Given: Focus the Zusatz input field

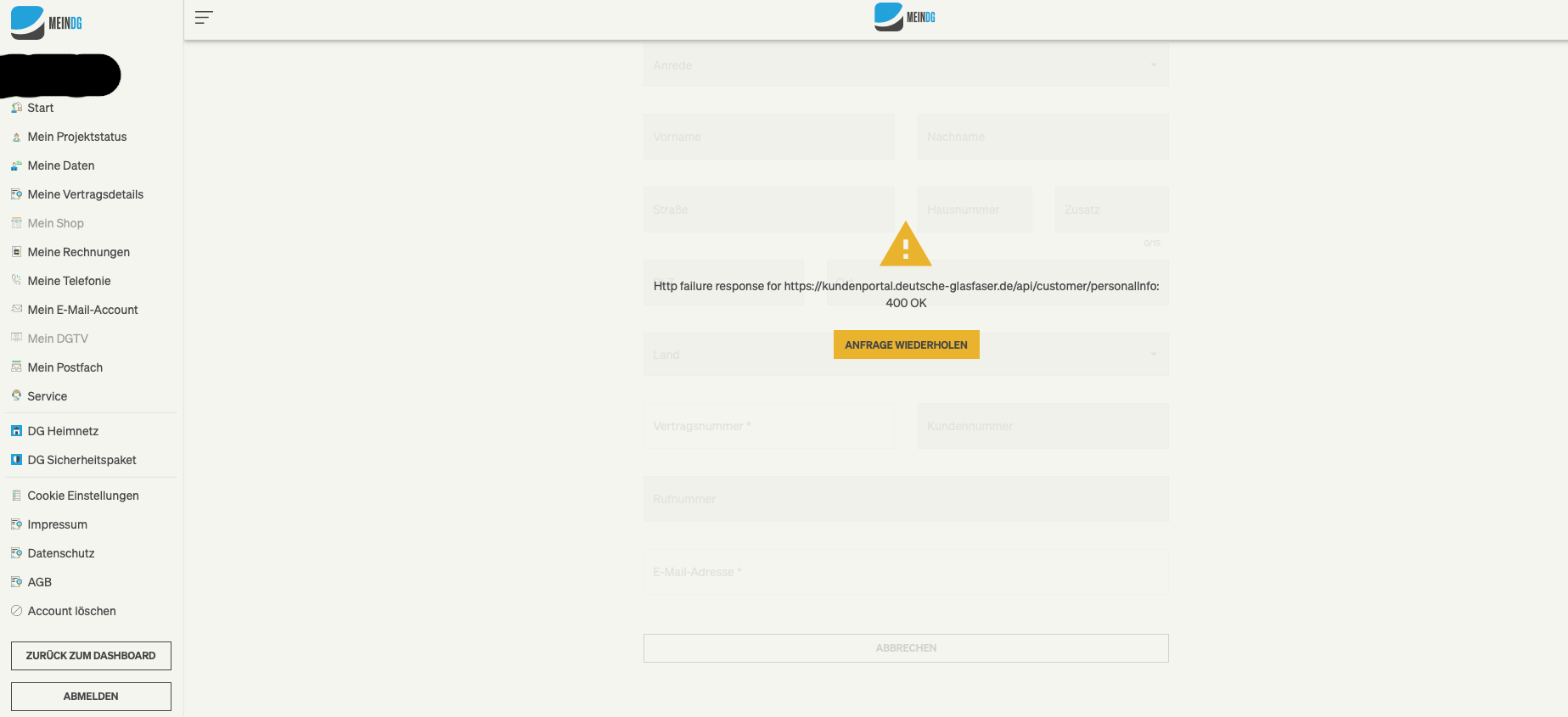Looking at the screenshot, I should [x=1112, y=210].
